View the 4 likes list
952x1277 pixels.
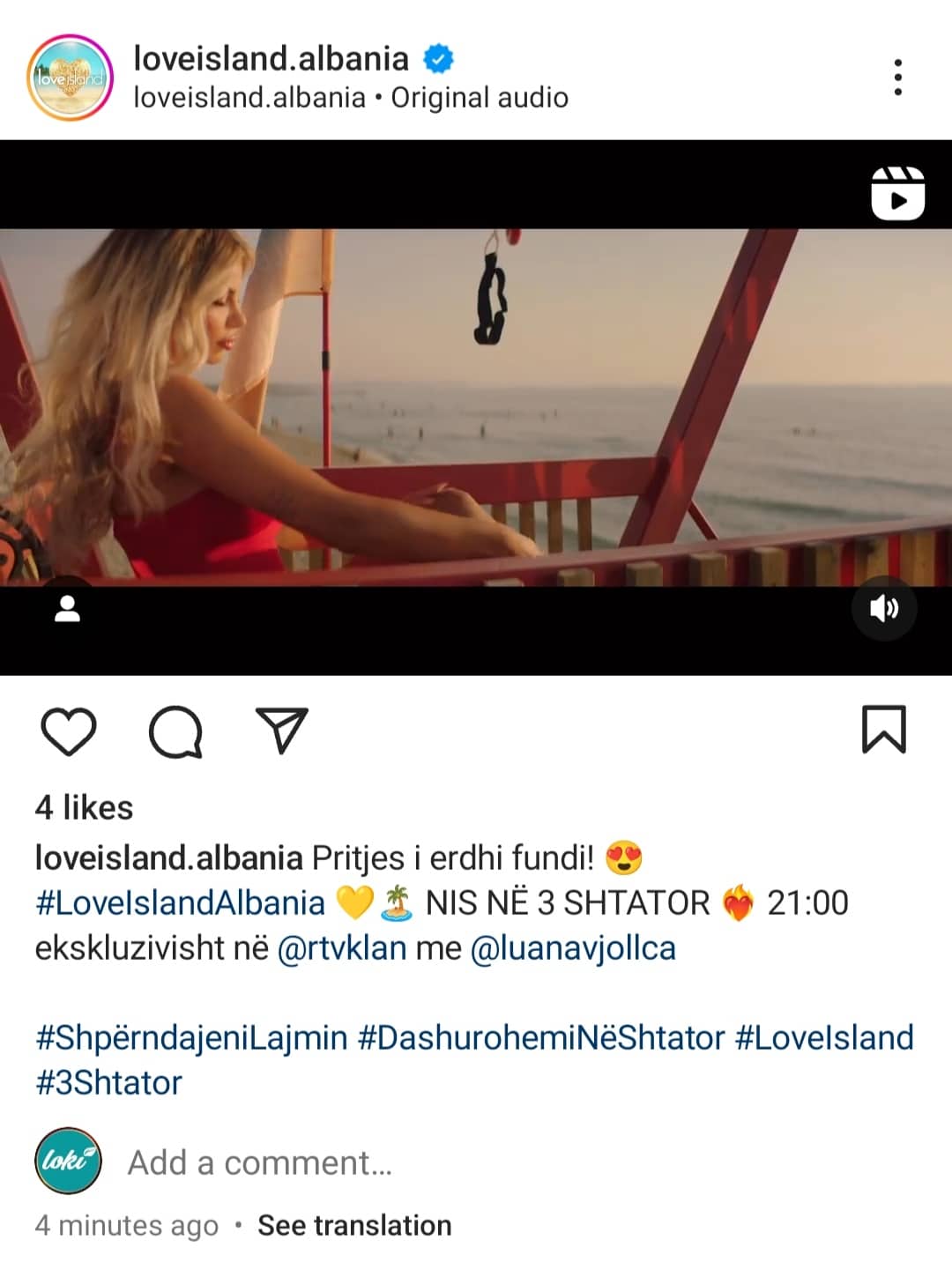84,807
